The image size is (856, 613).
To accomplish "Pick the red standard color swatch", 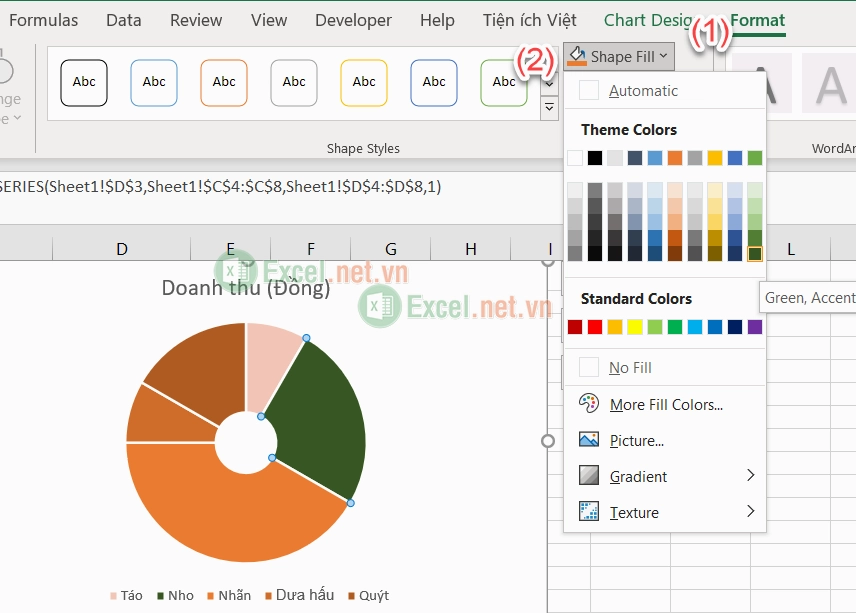I will click(x=595, y=327).
